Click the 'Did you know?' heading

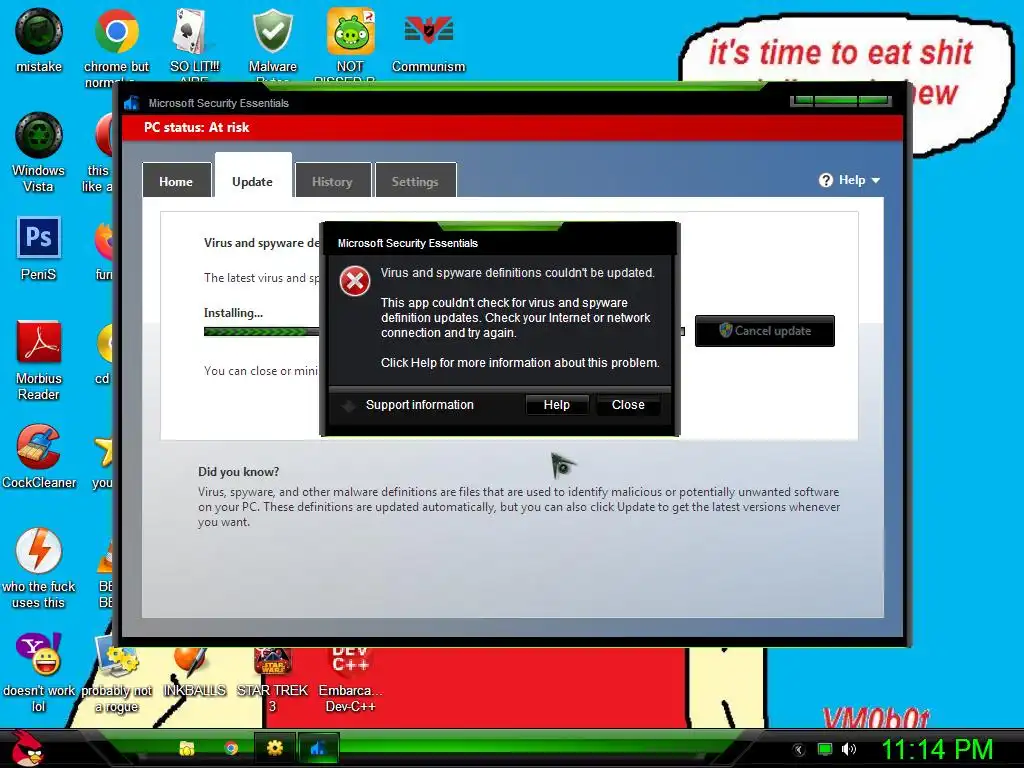[238, 472]
